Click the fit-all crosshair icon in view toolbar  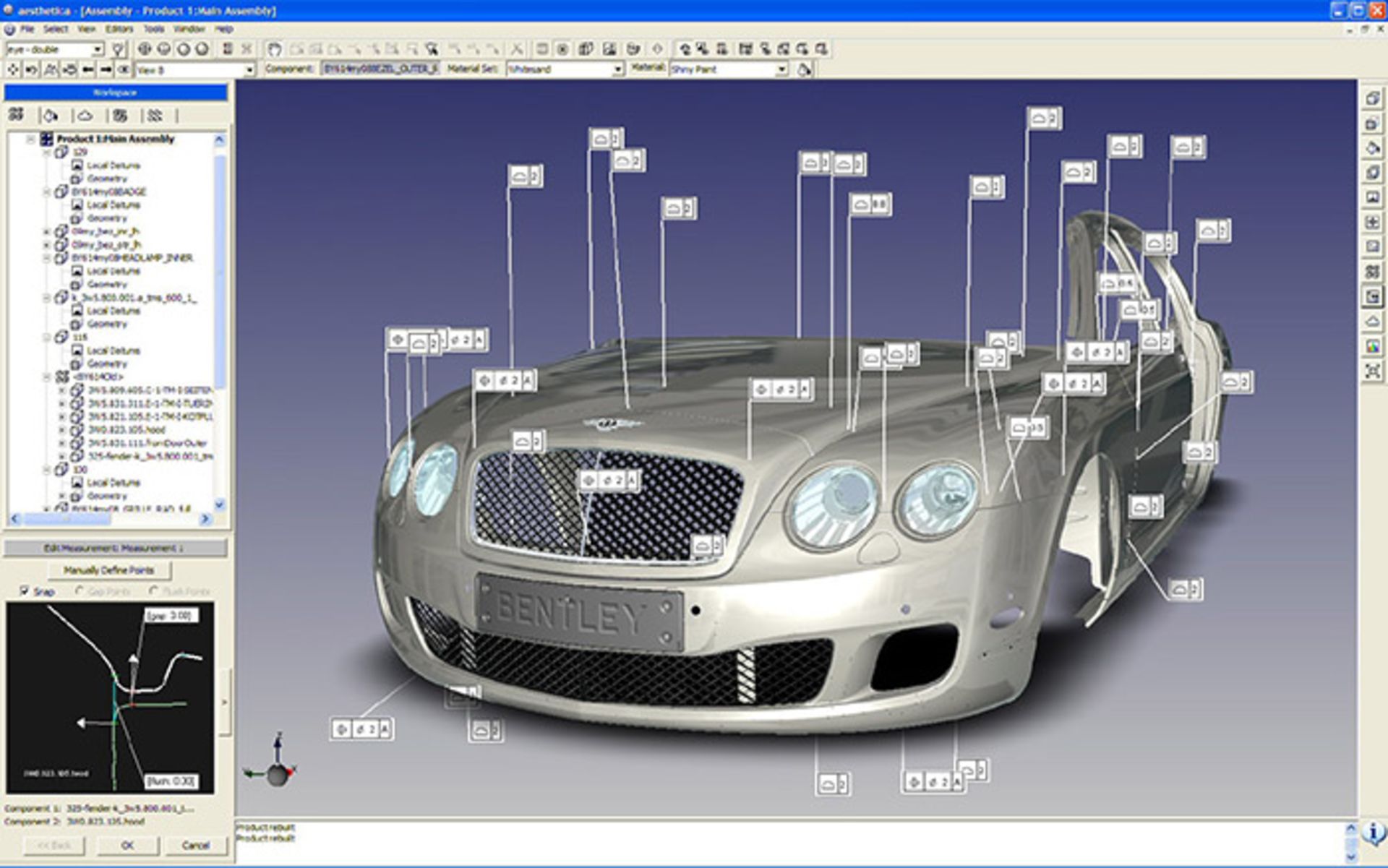pyautogui.click(x=13, y=69)
